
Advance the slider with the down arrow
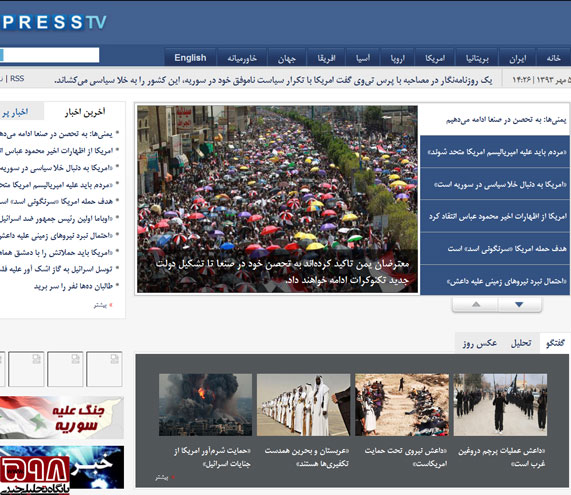(519, 305)
